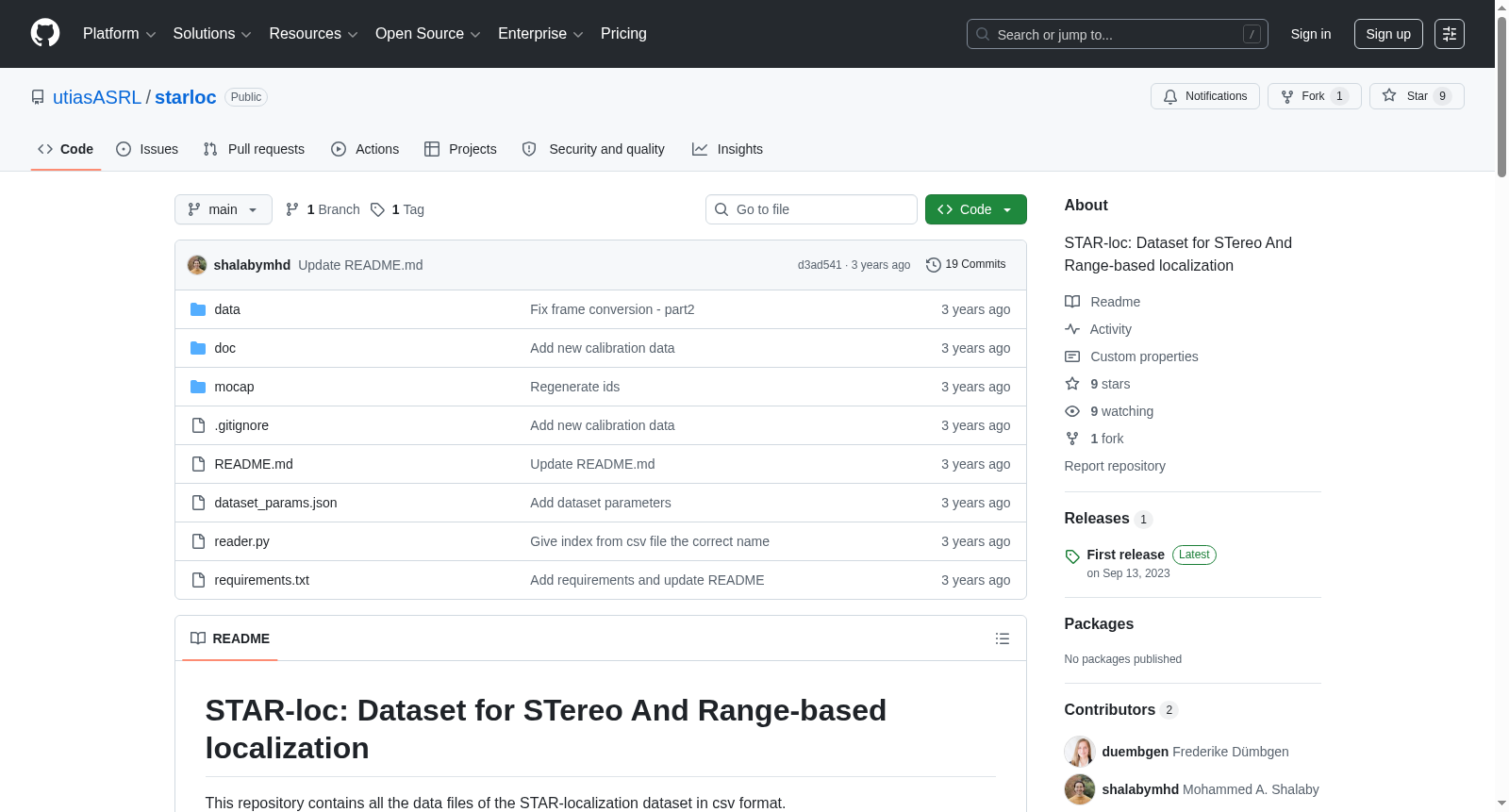Click the .gitignore file icon
The image size is (1509, 812).
pyautogui.click(x=198, y=425)
